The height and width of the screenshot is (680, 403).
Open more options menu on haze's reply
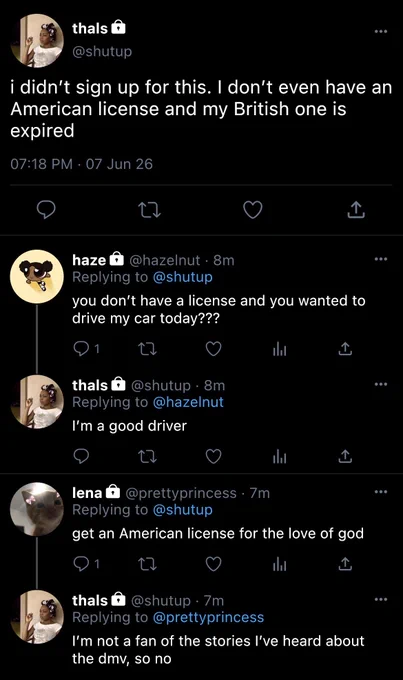380,259
